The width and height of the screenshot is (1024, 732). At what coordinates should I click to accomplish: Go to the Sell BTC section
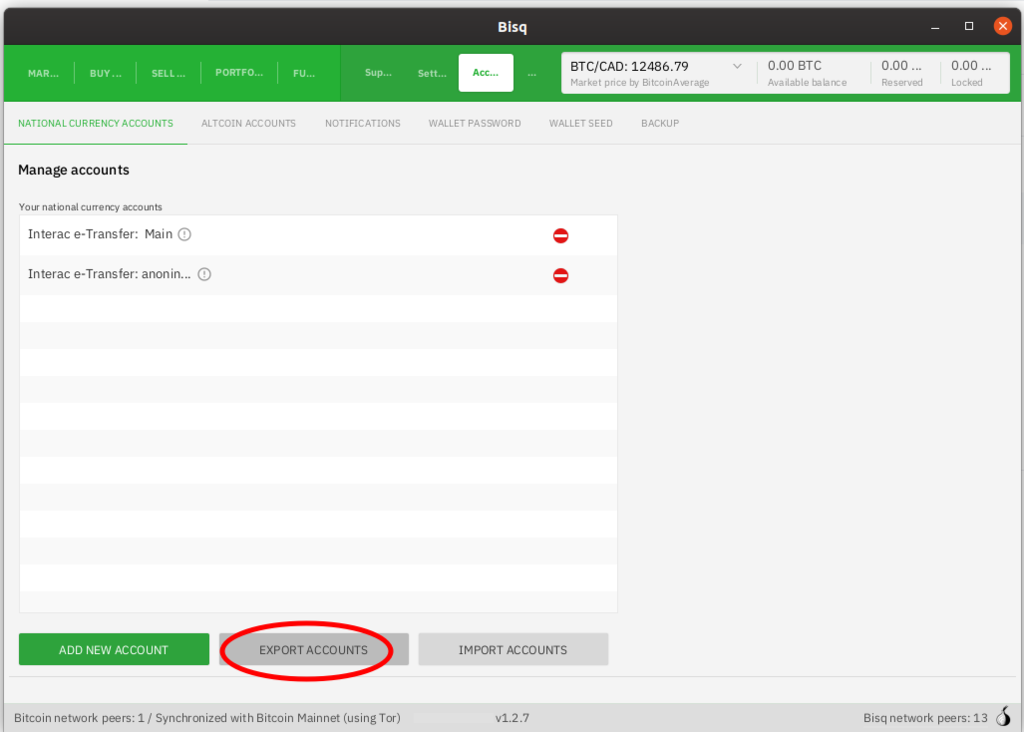tap(168, 73)
